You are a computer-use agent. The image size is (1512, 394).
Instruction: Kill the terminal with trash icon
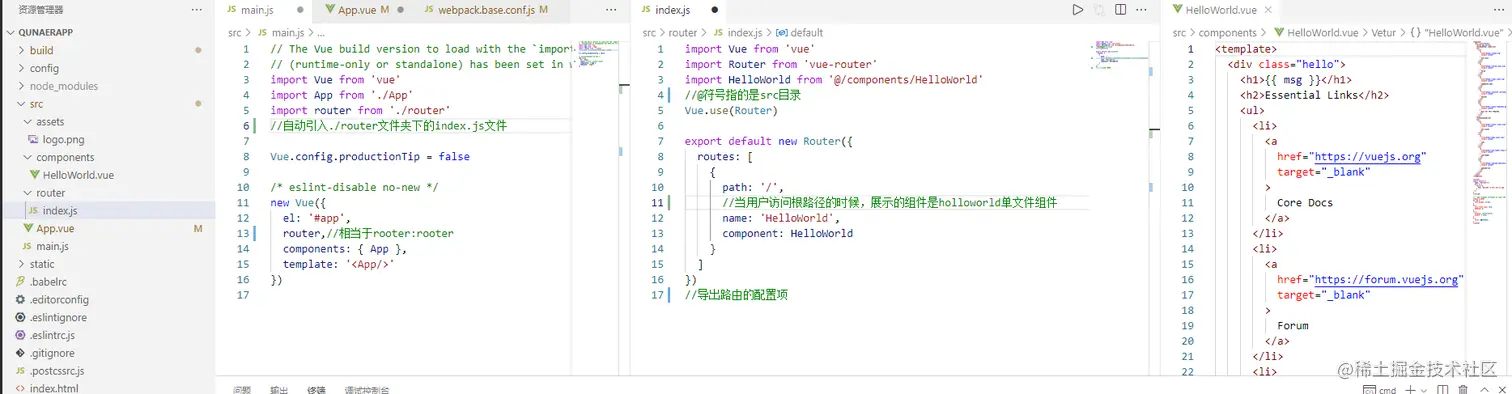1463,390
